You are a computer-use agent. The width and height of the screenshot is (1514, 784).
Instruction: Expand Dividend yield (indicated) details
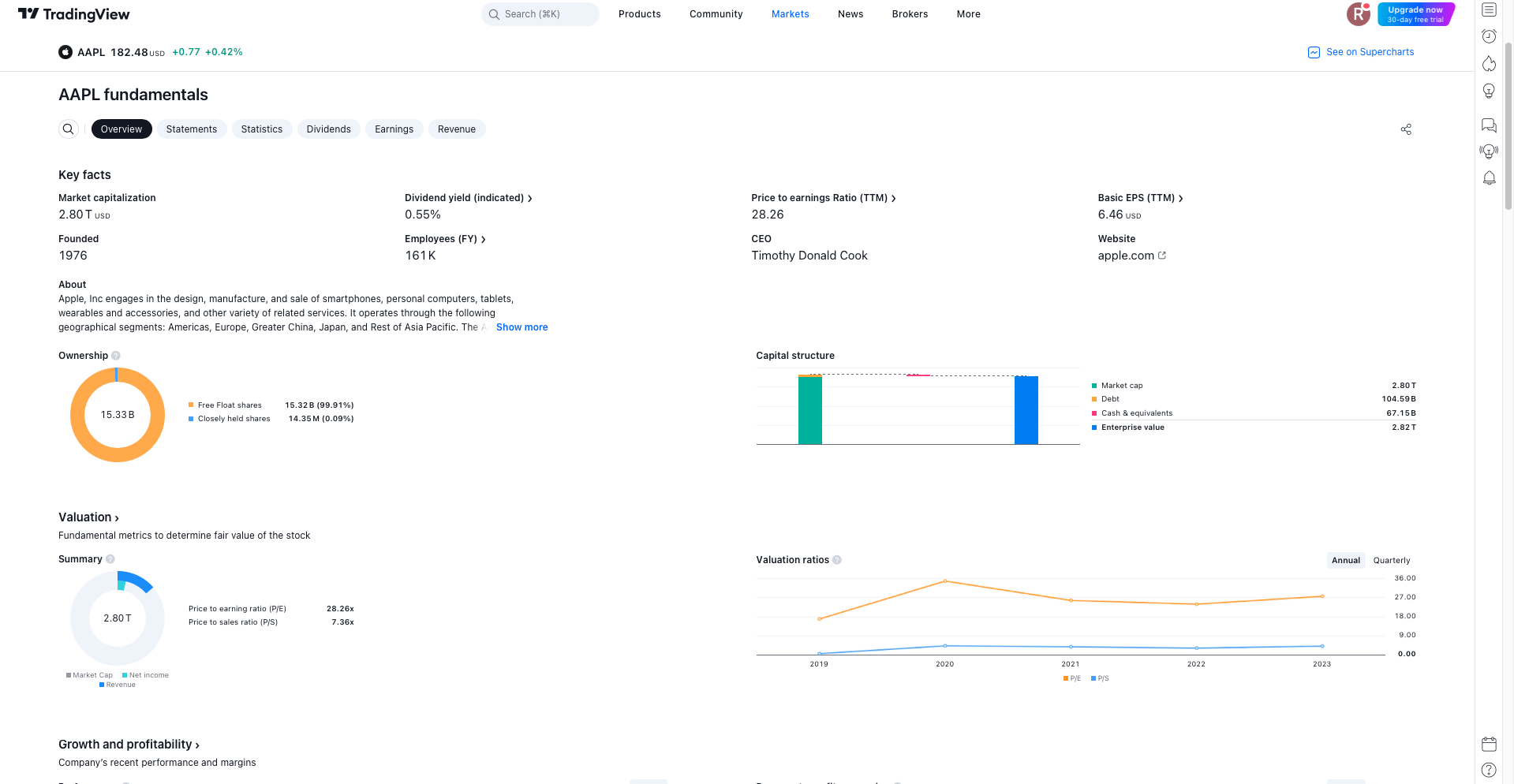point(469,198)
